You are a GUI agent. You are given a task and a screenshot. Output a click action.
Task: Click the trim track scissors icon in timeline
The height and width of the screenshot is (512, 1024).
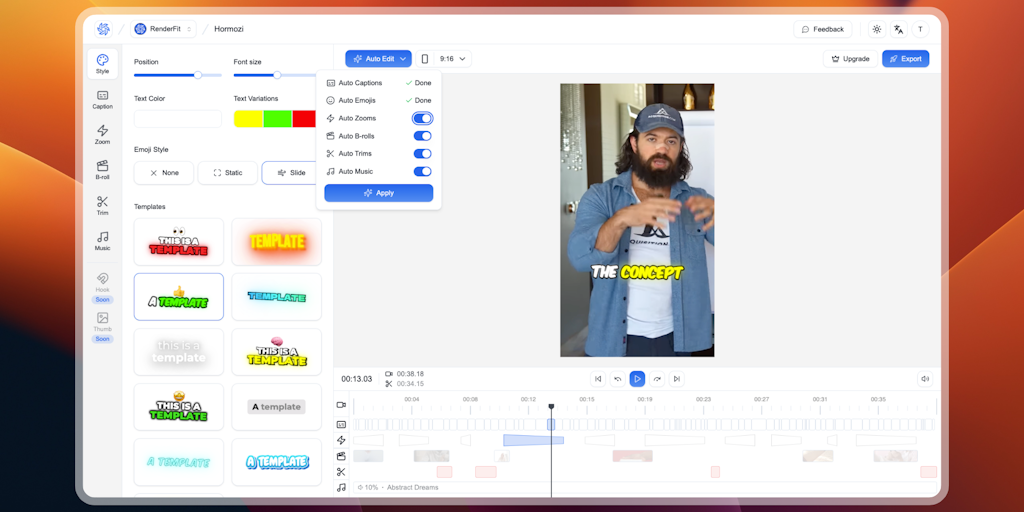(x=341, y=472)
